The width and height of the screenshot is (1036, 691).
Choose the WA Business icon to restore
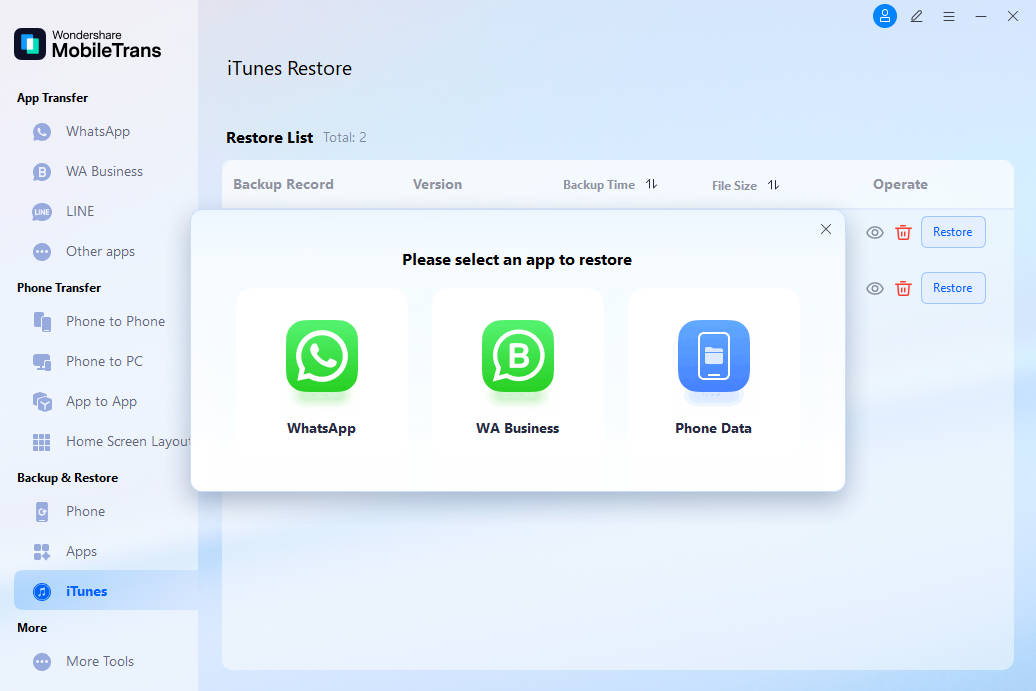pyautogui.click(x=517, y=356)
